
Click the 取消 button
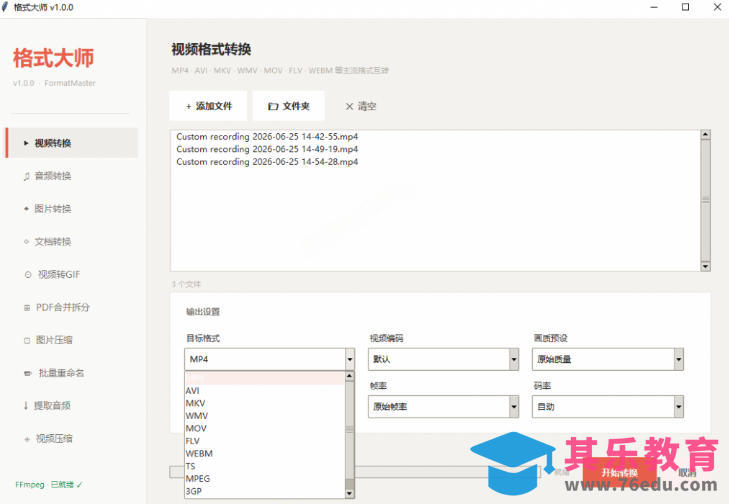tap(687, 473)
